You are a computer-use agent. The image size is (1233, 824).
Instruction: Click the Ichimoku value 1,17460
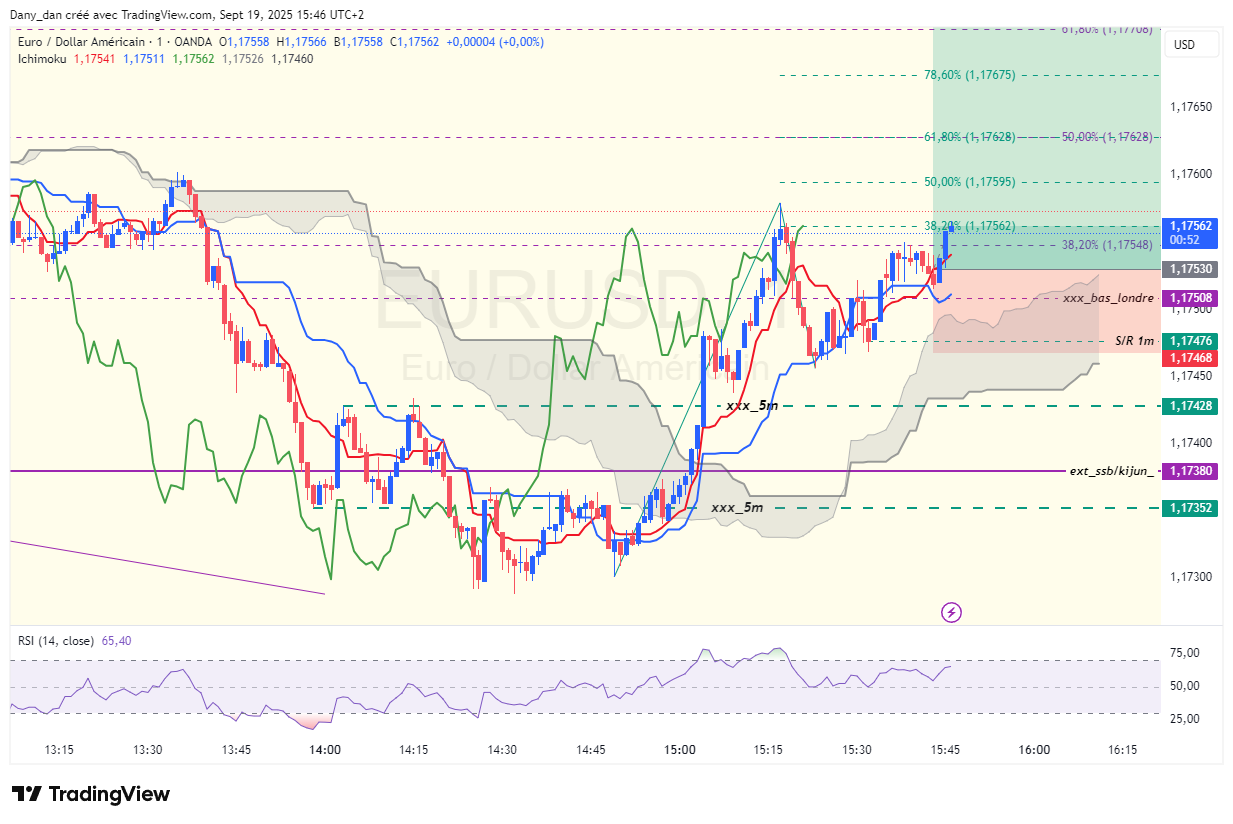click(x=292, y=59)
